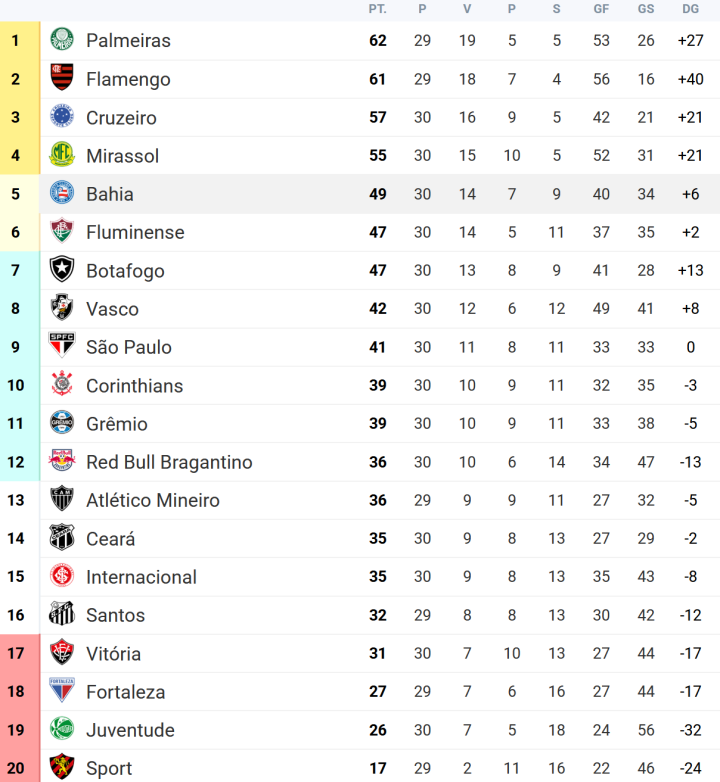Screen dimensions: 720x782
Task: Open the Atlético Mineiro team link
Action: (152, 500)
